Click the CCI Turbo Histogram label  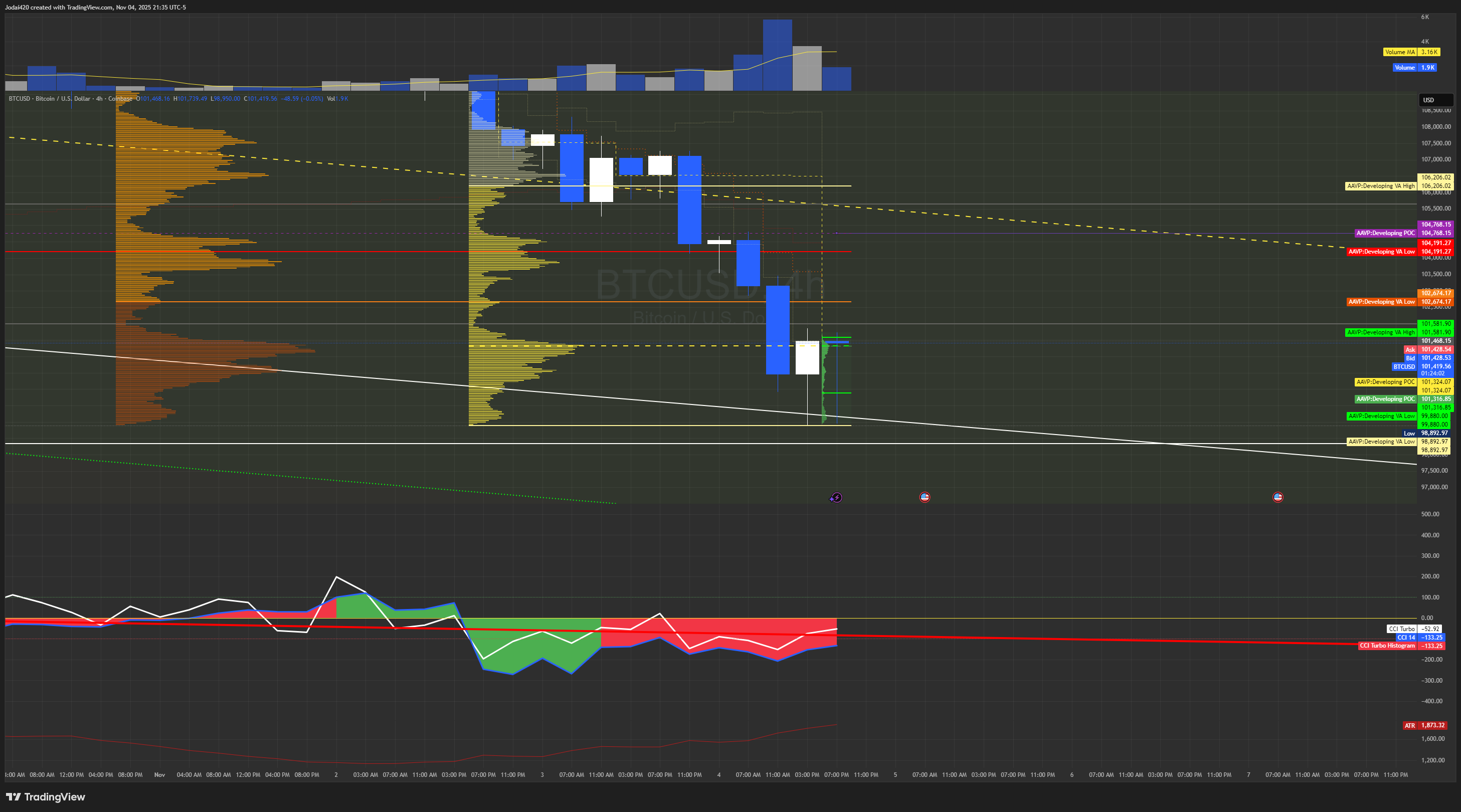point(1387,645)
